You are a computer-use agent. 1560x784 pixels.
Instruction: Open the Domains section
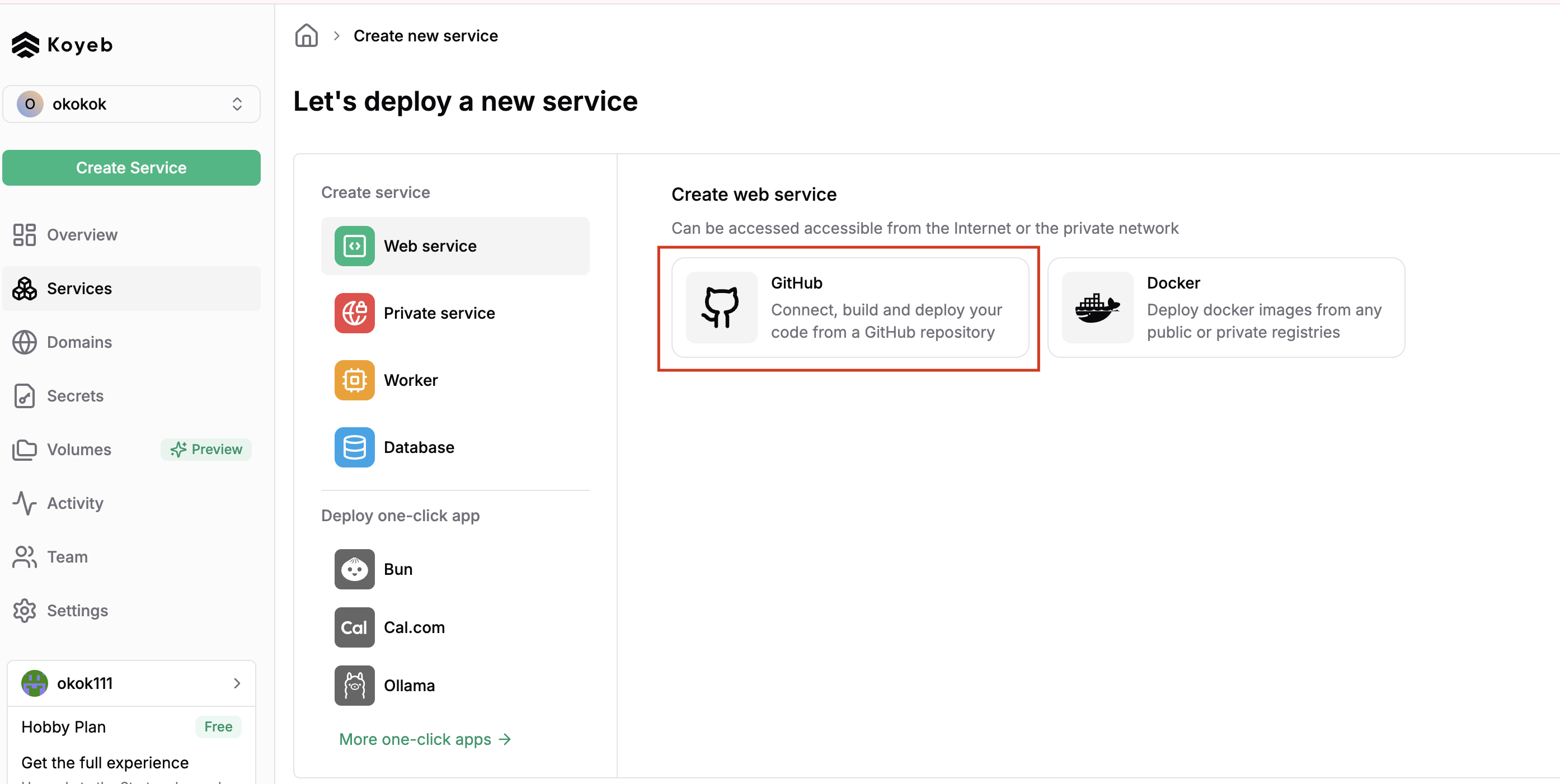click(x=79, y=342)
